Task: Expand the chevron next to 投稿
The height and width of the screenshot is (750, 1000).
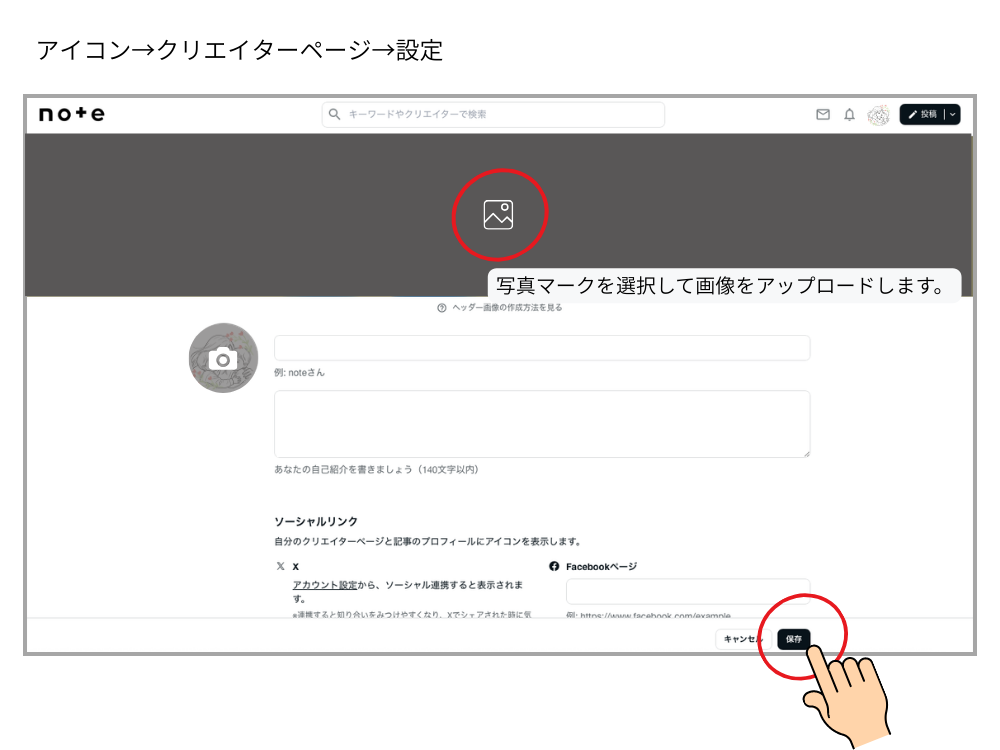Action: pyautogui.click(x=952, y=114)
